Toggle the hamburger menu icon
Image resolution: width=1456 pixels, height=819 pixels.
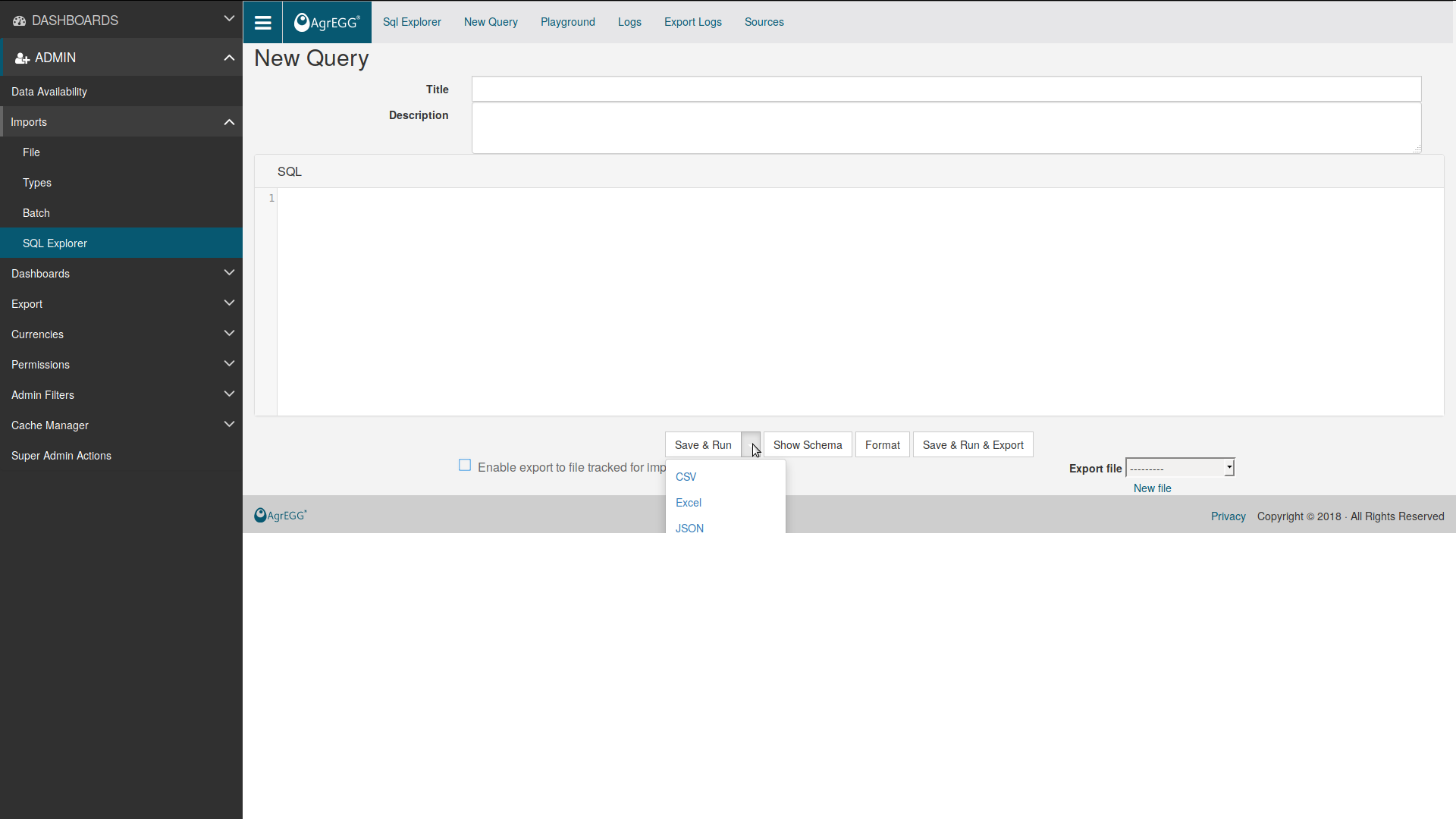pos(262,22)
